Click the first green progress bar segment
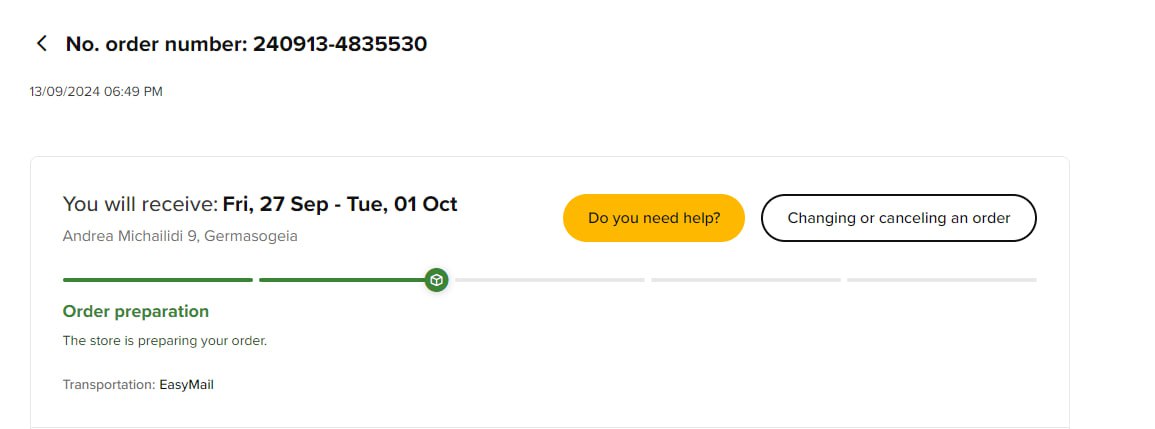This screenshot has height=429, width=1155. point(157,280)
